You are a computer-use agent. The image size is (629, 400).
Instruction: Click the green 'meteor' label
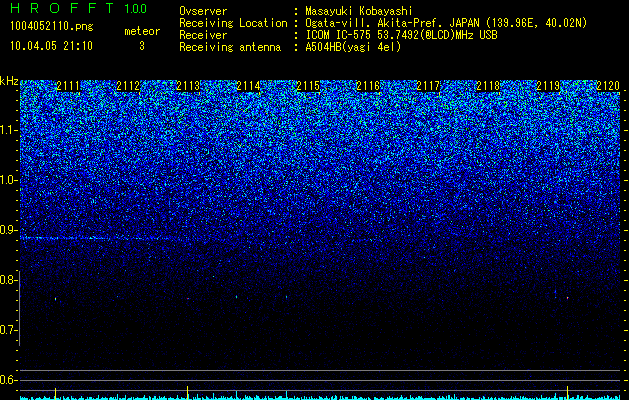click(x=142, y=31)
